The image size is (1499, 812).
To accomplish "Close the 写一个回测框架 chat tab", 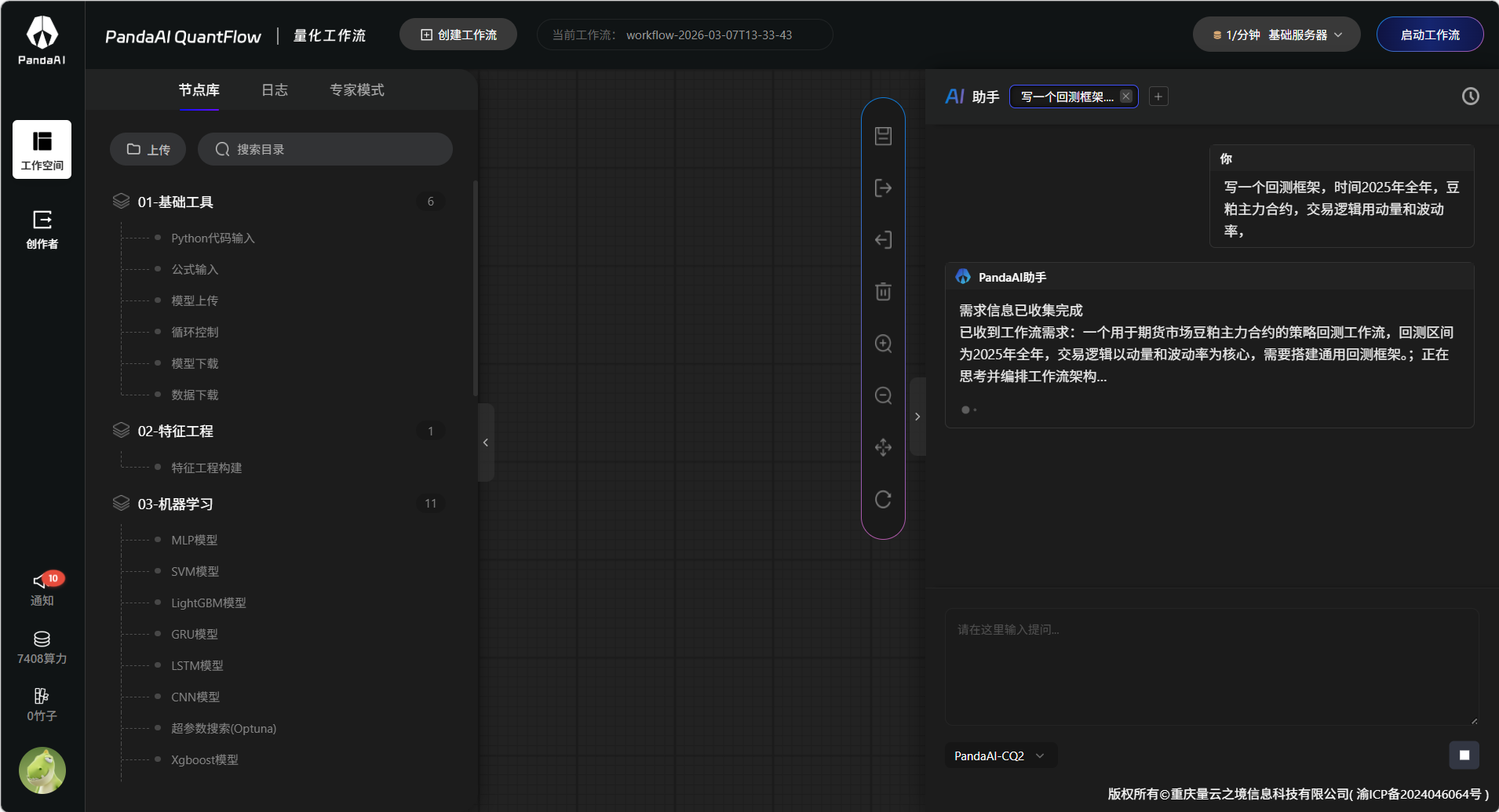I will 1125,96.
